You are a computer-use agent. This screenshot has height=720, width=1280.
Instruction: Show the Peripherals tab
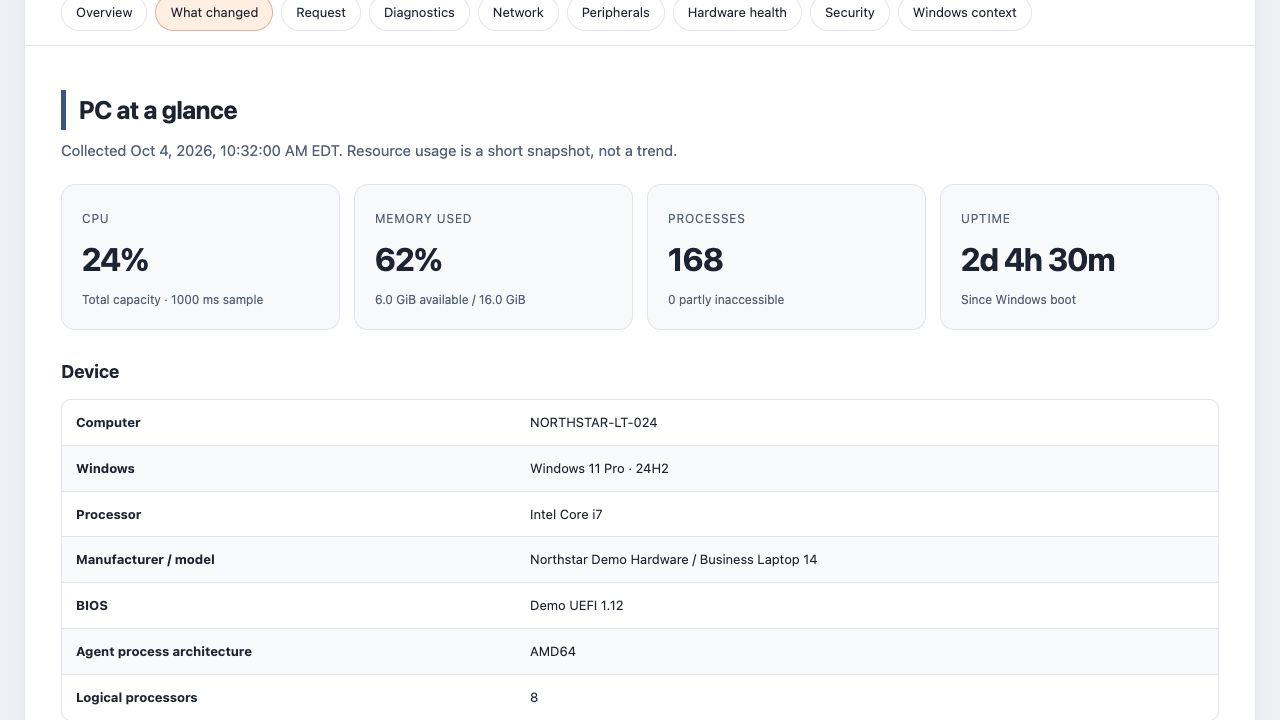616,13
